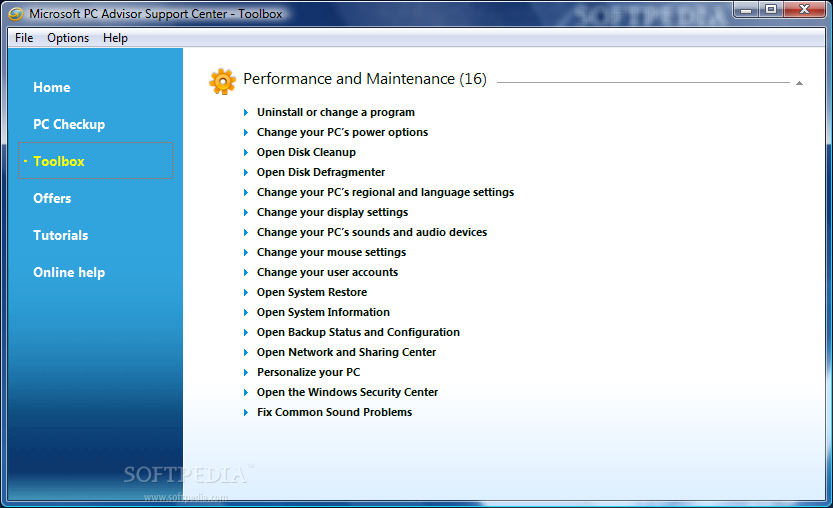Open Backup Status and Configuration
833x508 pixels.
(x=358, y=332)
